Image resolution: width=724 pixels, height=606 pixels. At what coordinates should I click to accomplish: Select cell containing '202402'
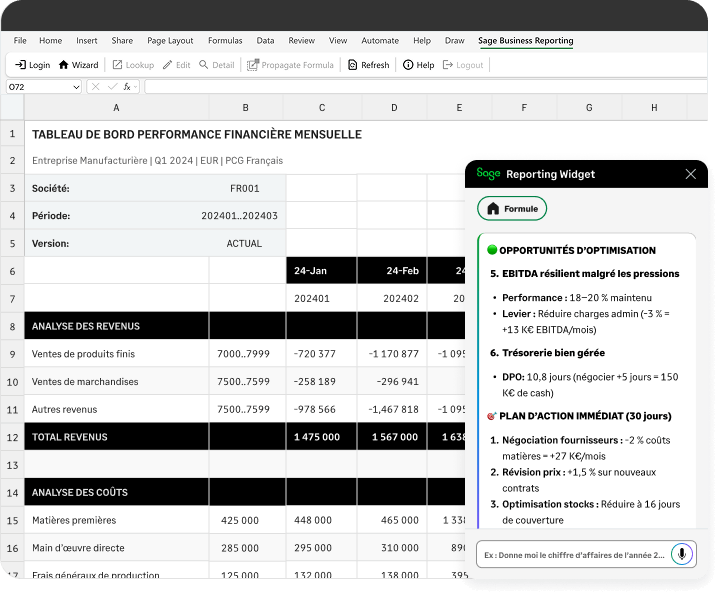(x=392, y=298)
